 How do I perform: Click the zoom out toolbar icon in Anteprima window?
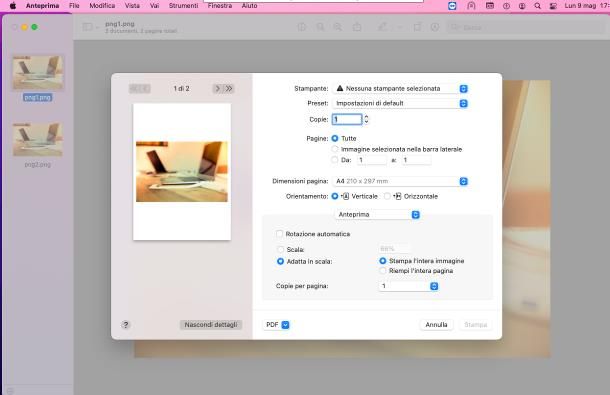[320, 27]
